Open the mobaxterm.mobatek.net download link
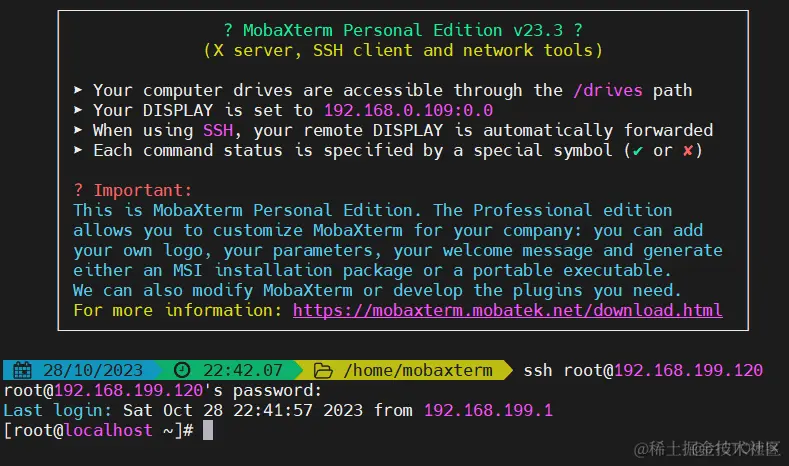The height and width of the screenshot is (466, 789). pyautogui.click(x=507, y=310)
